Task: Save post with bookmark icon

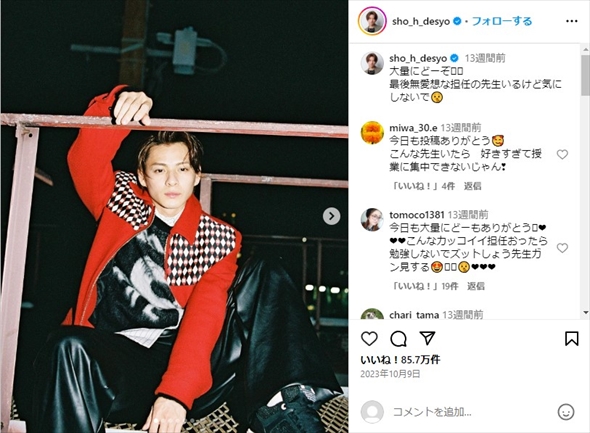Action: (572, 339)
